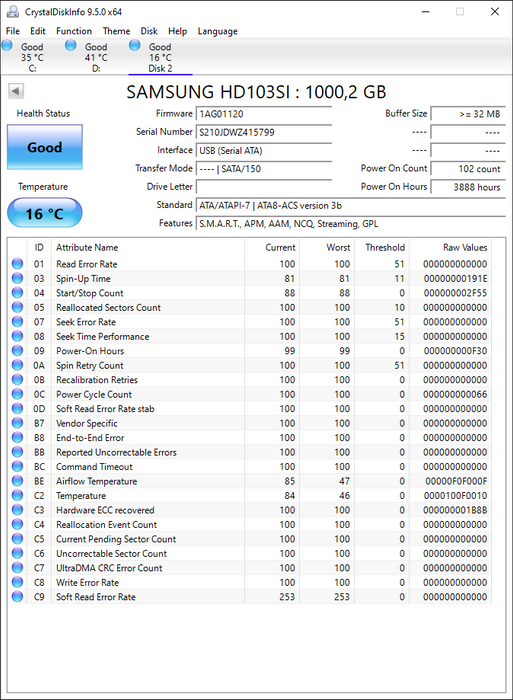Select the Uncorrectable Sector Count row text
Image resolution: width=513 pixels, height=700 pixels.
(111, 554)
